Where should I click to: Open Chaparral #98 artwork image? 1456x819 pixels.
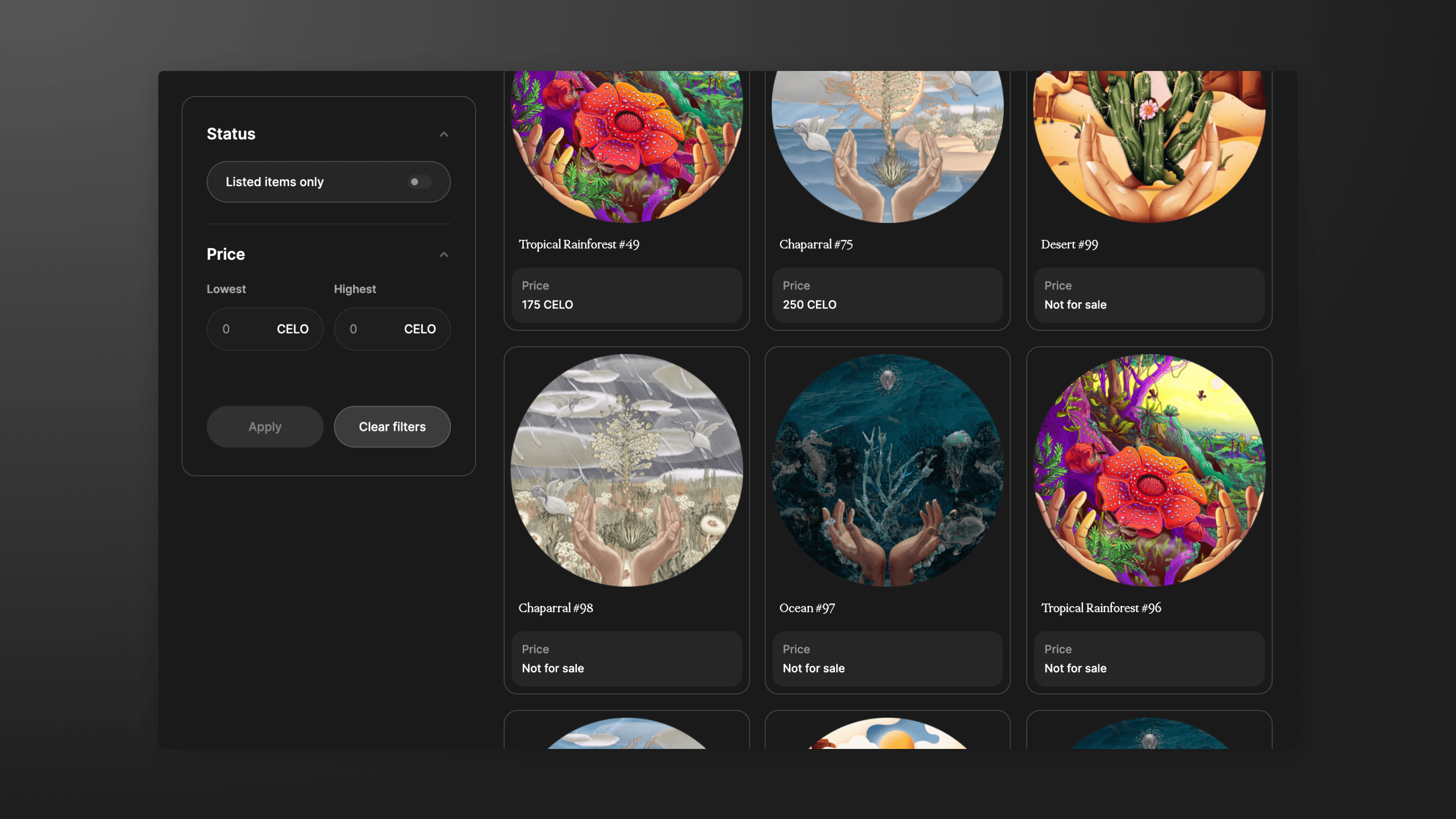click(x=626, y=470)
